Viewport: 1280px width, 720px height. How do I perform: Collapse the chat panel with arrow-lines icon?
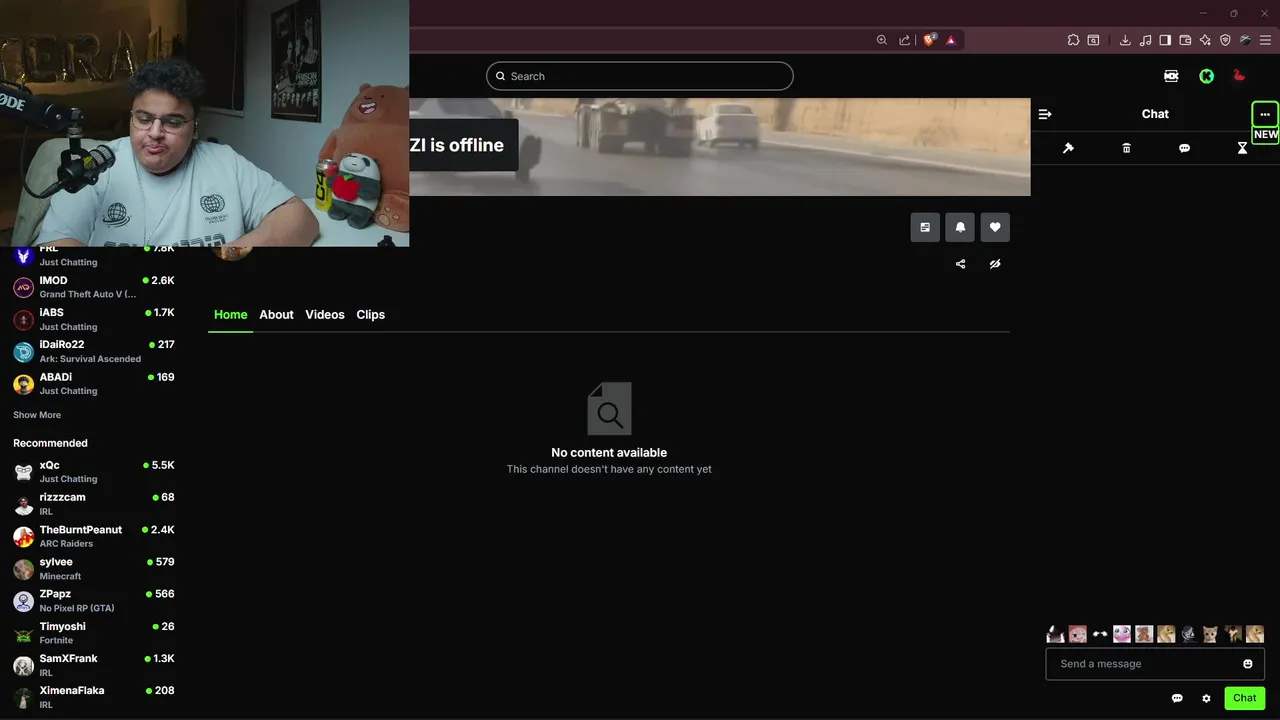point(1045,114)
